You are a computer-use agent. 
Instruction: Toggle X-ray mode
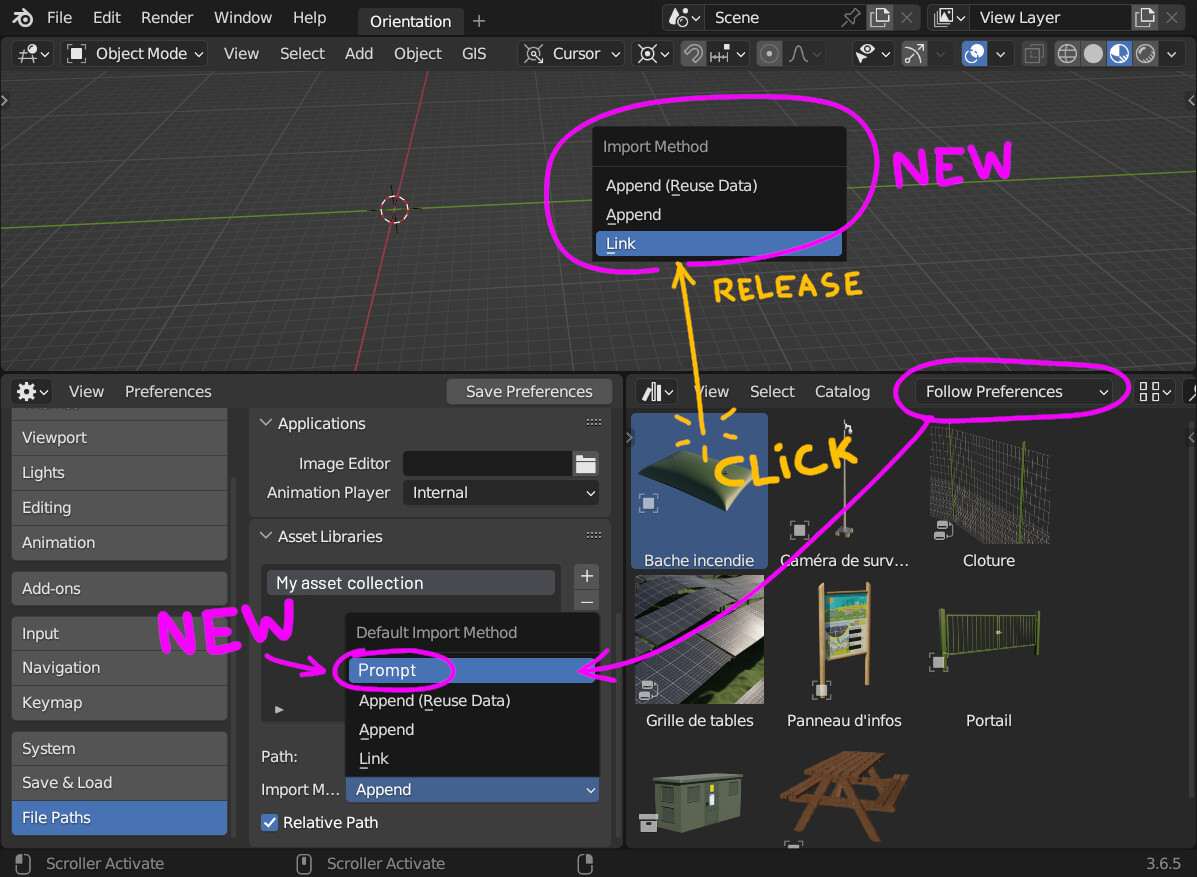click(x=1034, y=53)
